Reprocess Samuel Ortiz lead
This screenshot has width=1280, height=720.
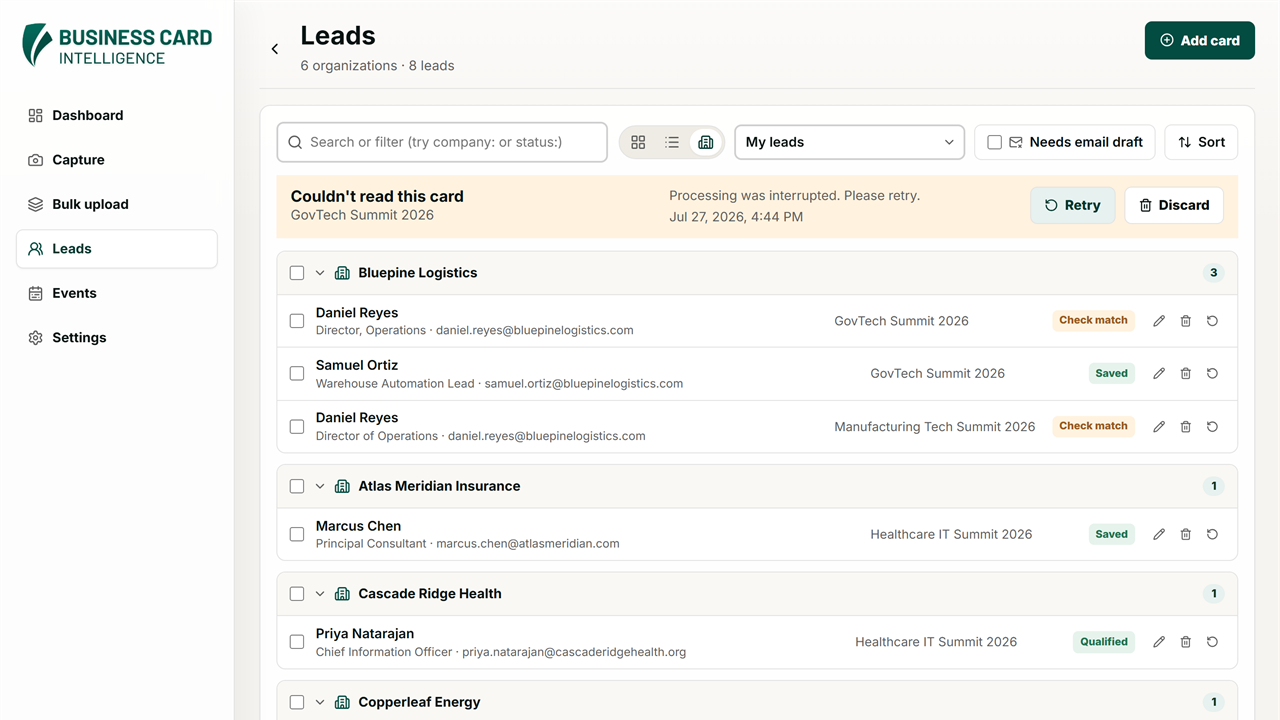(1212, 373)
